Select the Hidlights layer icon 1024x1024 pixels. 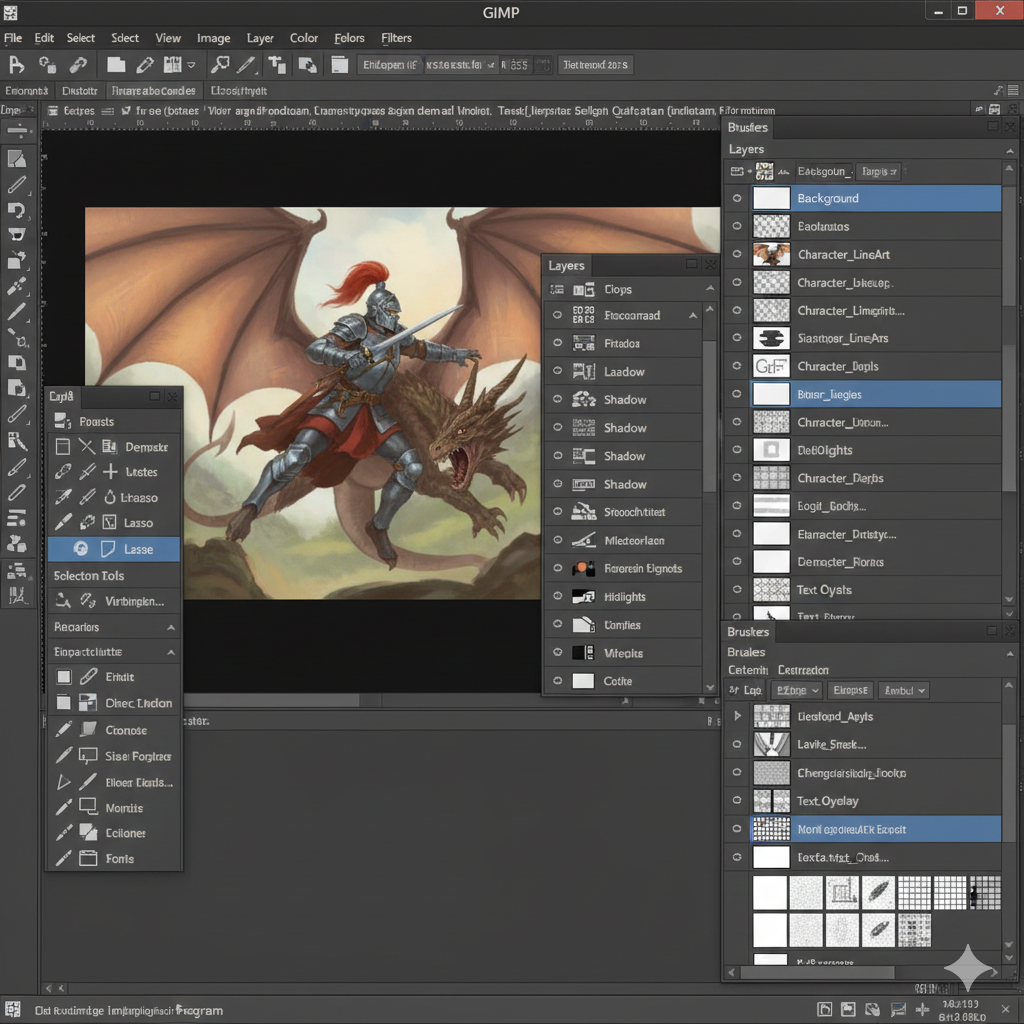[584, 597]
